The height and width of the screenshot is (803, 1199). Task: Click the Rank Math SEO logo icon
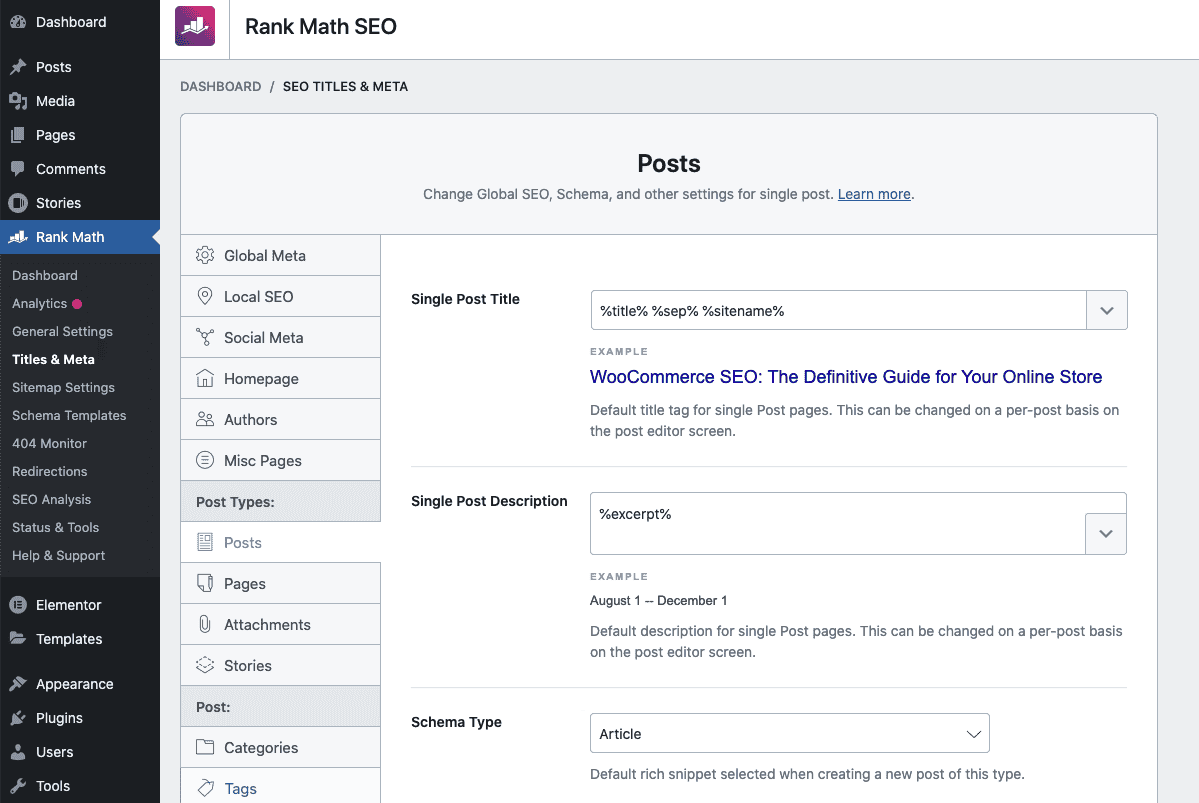click(x=195, y=27)
